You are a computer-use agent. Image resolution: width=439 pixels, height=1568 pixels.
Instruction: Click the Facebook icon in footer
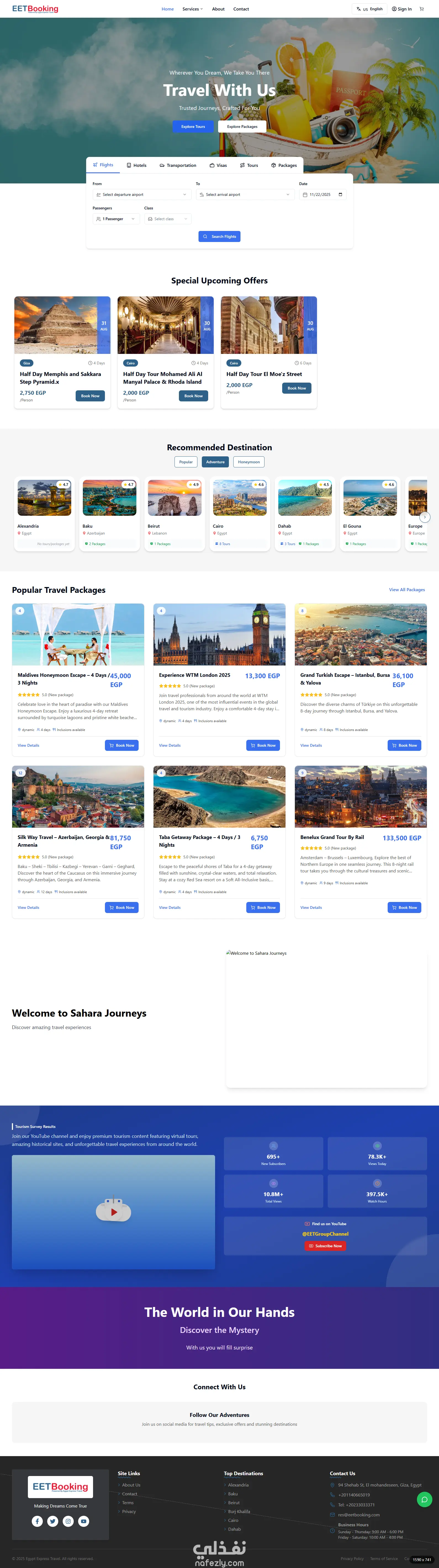[37, 1521]
